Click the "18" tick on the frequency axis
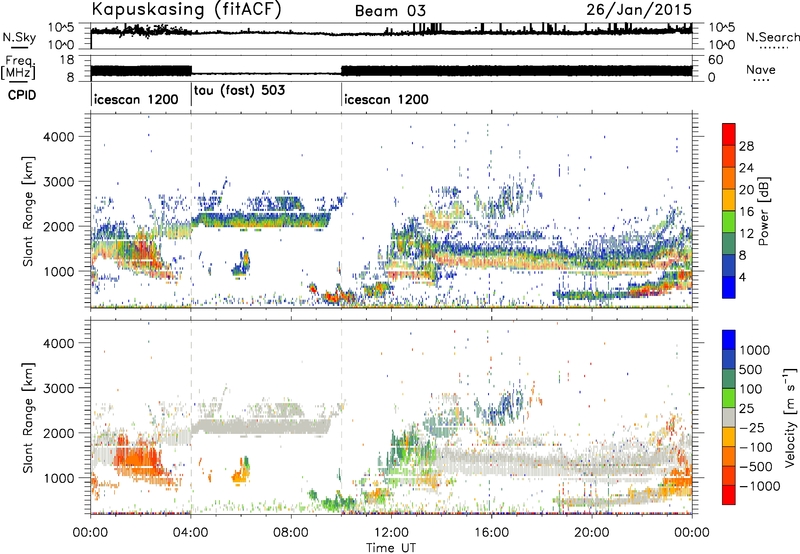Viewport: 800px width, 554px height. [67, 60]
